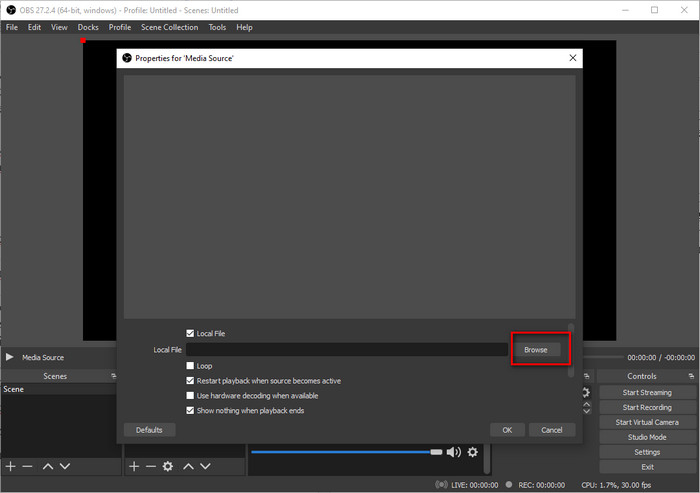Add a new source with plus icon
The width and height of the screenshot is (700, 493).
(x=134, y=466)
